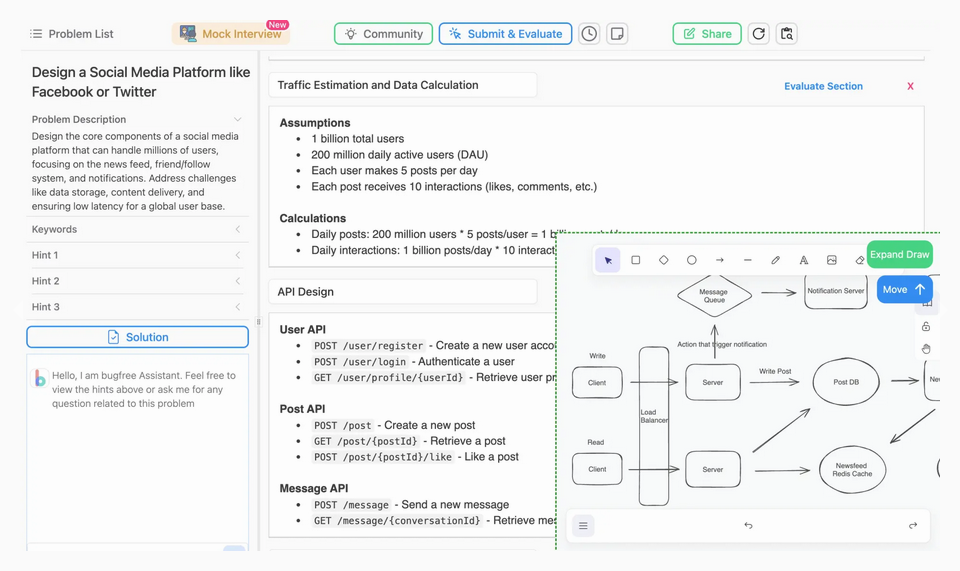
Task: Open the timer clock icon
Action: [x=589, y=34]
